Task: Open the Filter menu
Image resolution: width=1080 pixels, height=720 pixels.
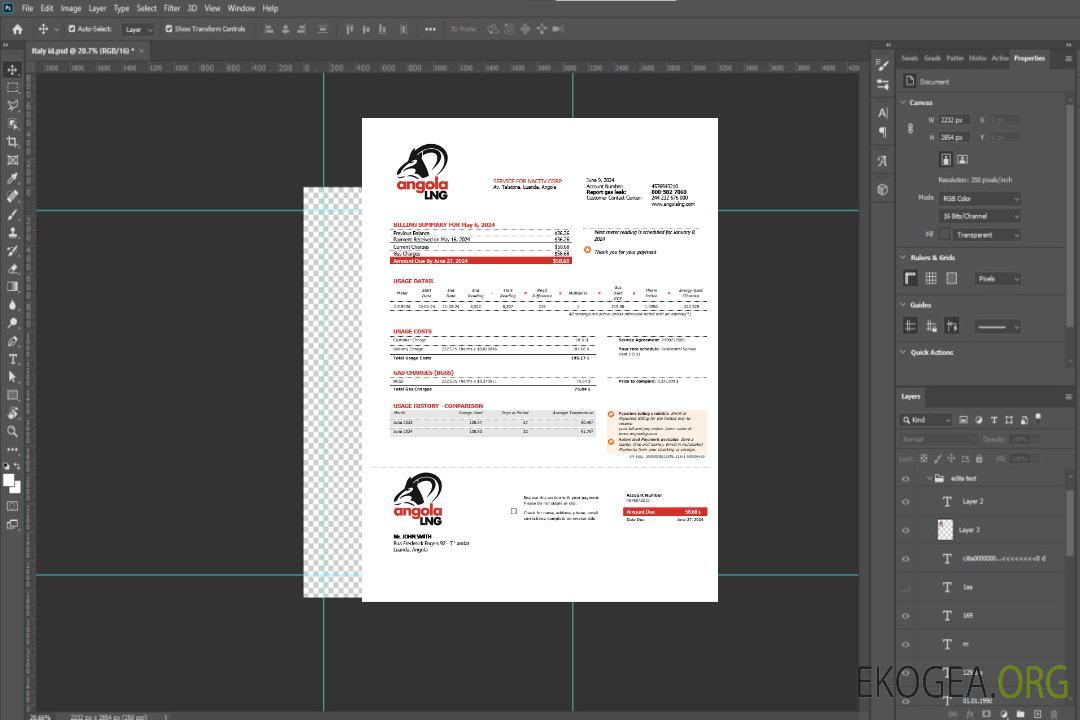Action: [x=172, y=8]
